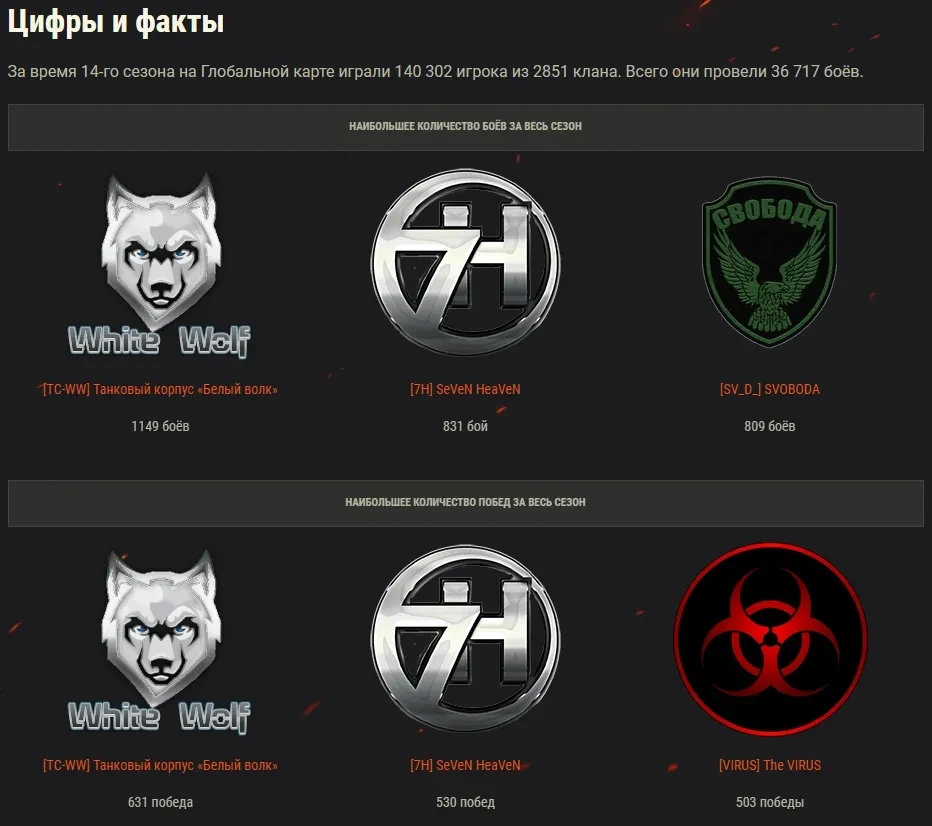Click the '831 бой' statistic

465,426
